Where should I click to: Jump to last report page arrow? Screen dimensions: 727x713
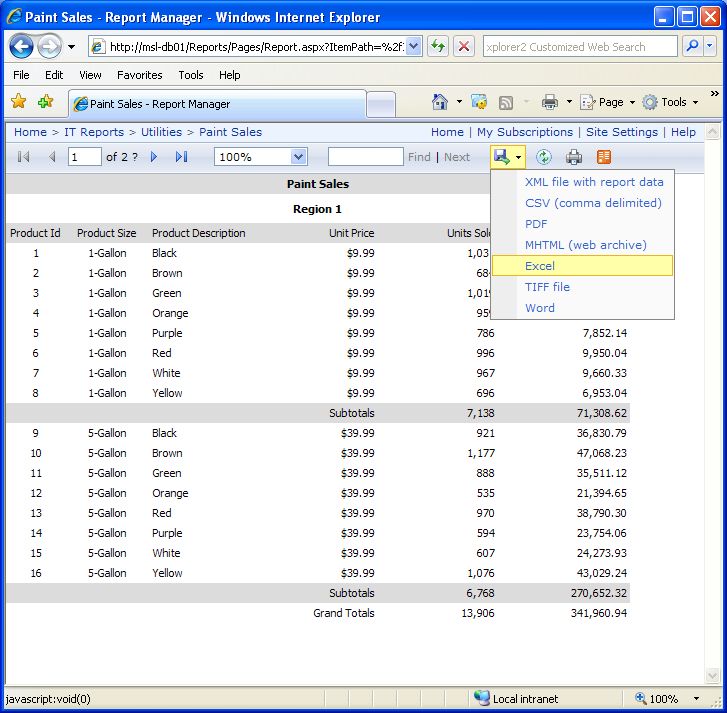181,157
